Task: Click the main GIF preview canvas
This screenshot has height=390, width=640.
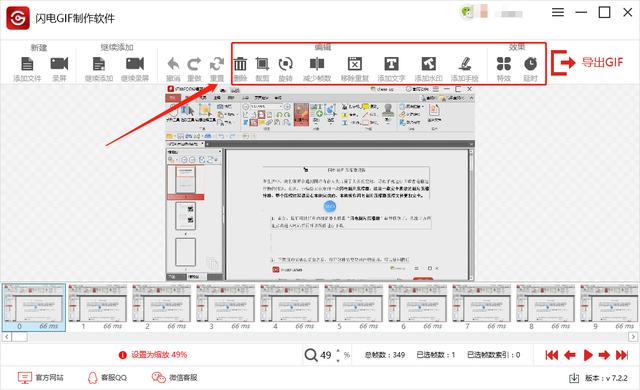Action: click(x=320, y=183)
